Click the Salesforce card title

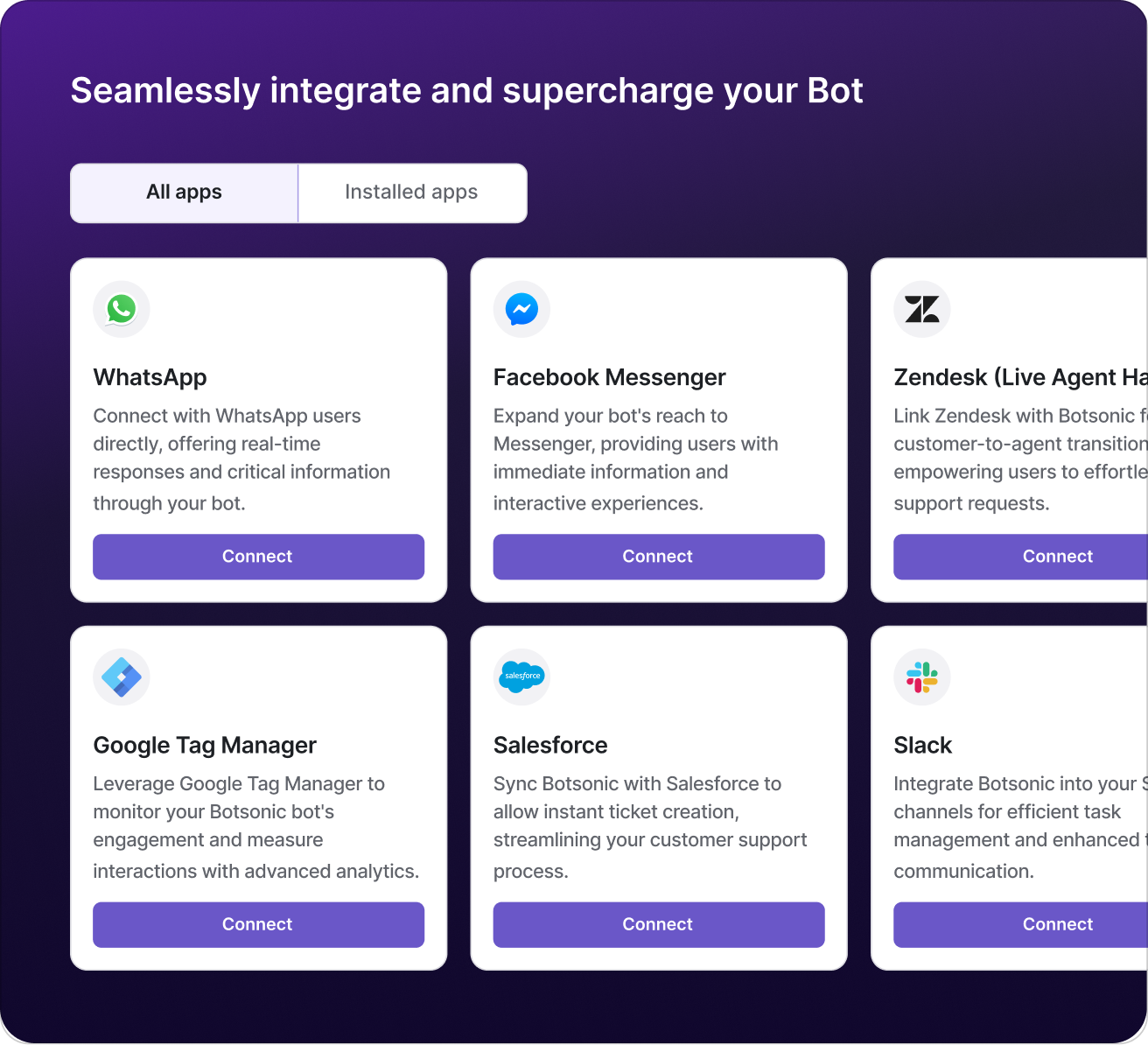(550, 745)
